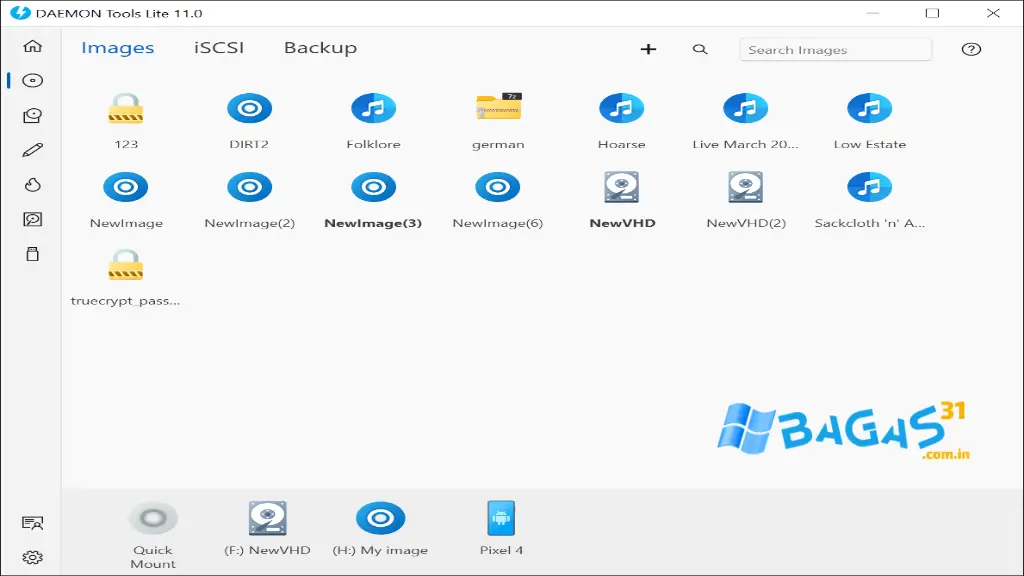1024x576 pixels.
Task: Select the NewVHD hard disk image
Action: [622, 187]
